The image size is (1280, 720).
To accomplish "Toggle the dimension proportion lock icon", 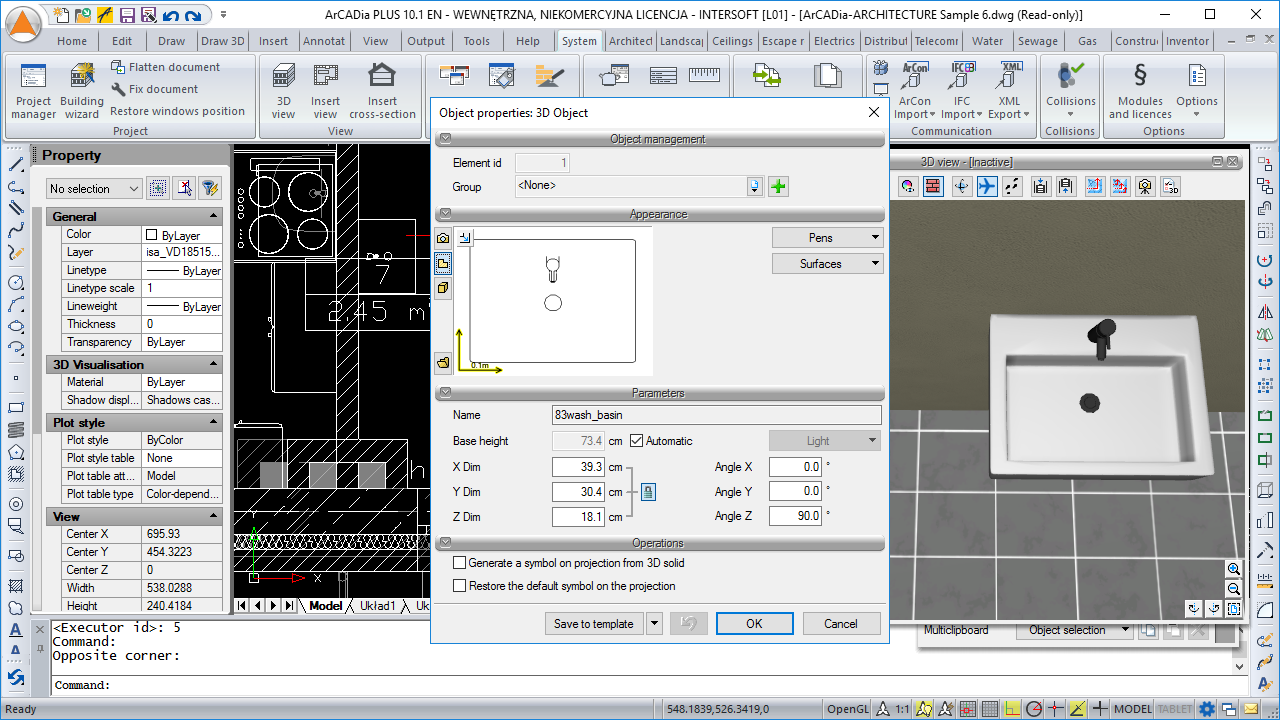I will 648,492.
